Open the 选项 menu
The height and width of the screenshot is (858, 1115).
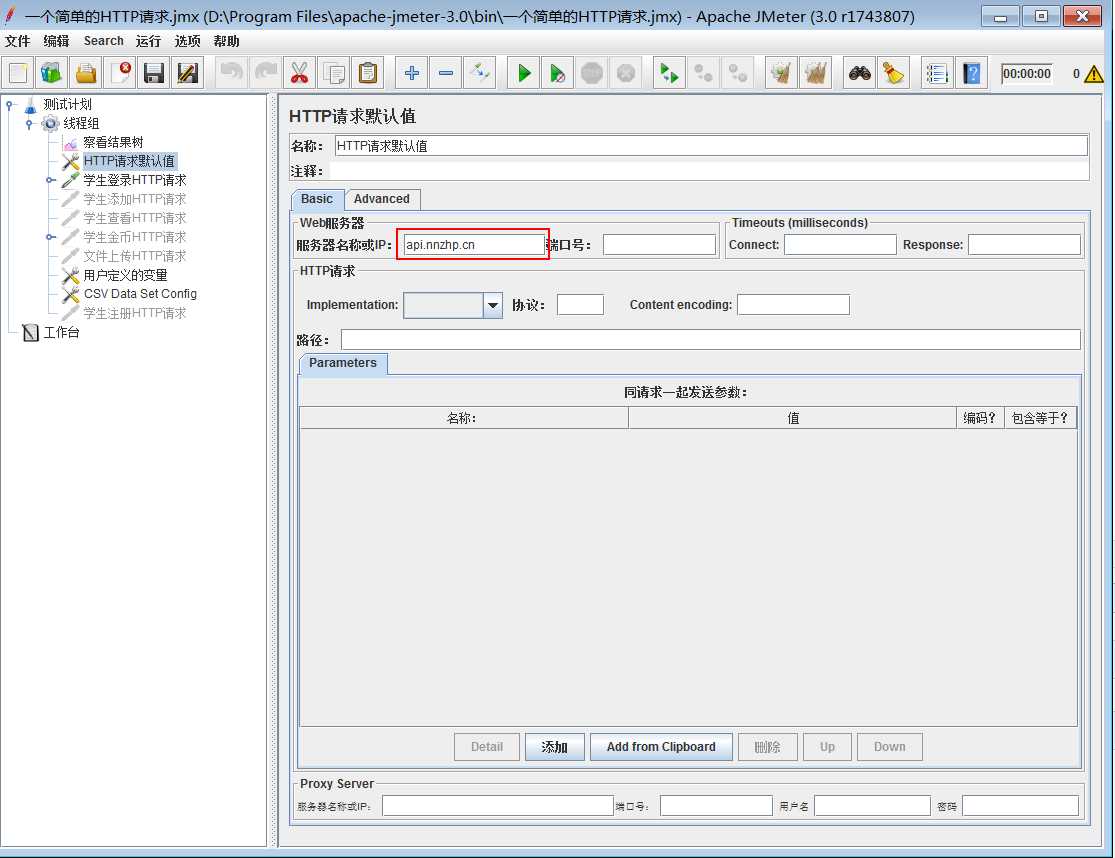click(188, 41)
